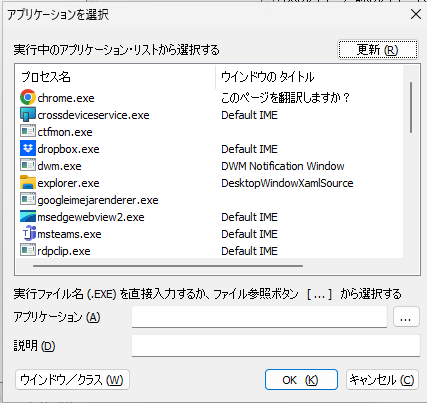This screenshot has height=403, width=427.
Task: Click the キャンセル (C) button
Action: point(382,380)
